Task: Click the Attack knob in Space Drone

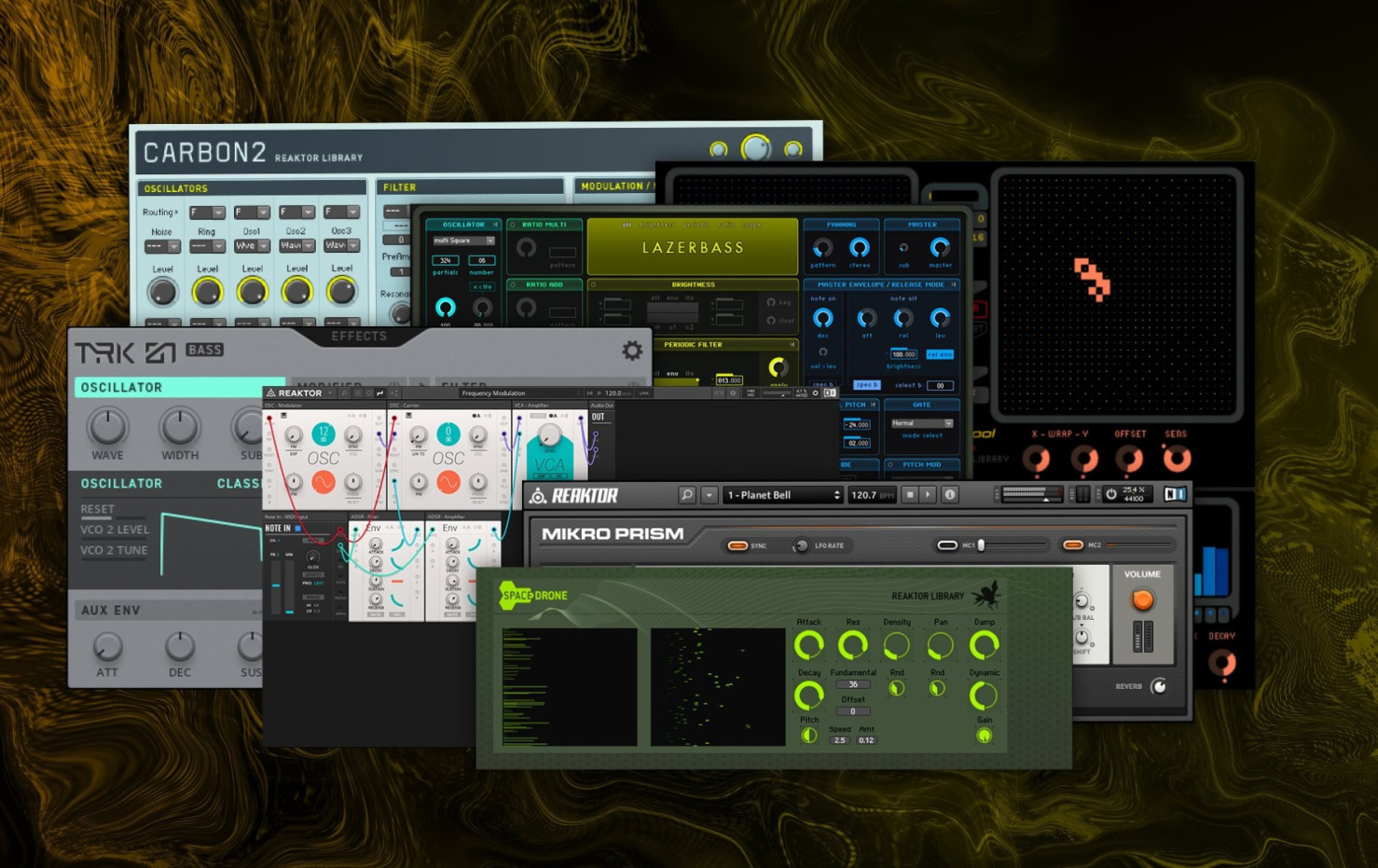Action: 808,644
